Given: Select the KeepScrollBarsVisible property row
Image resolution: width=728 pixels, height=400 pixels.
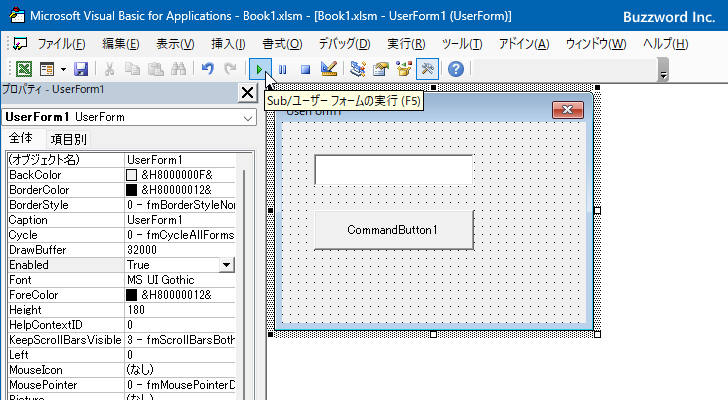Looking at the screenshot, I should [x=122, y=340].
